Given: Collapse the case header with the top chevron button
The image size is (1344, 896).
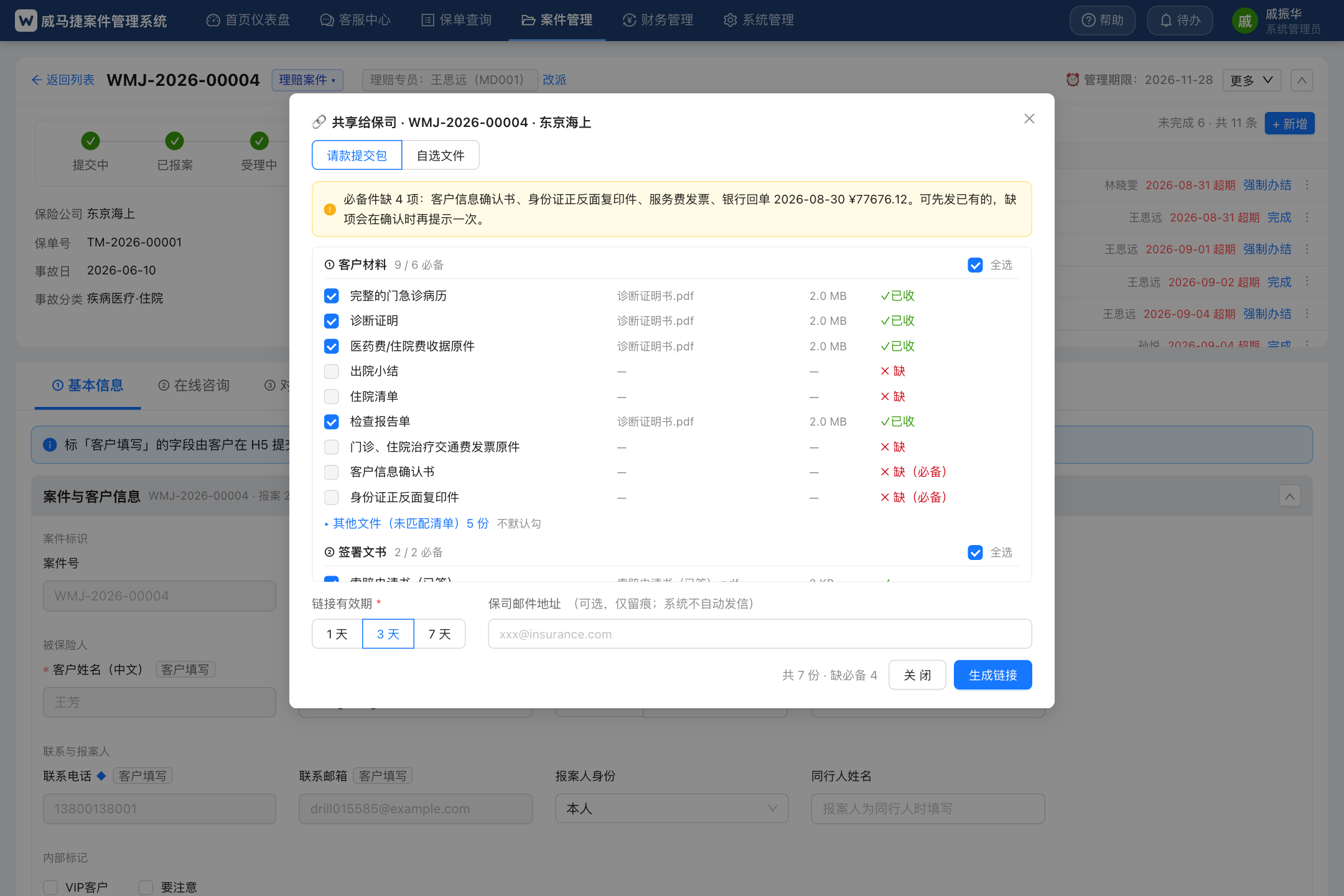Looking at the screenshot, I should click(1302, 80).
